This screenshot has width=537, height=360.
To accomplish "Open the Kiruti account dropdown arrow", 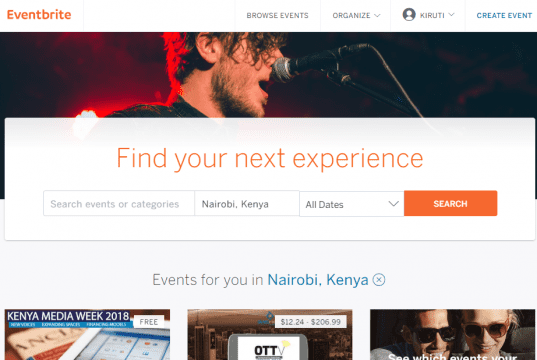I will pyautogui.click(x=451, y=15).
